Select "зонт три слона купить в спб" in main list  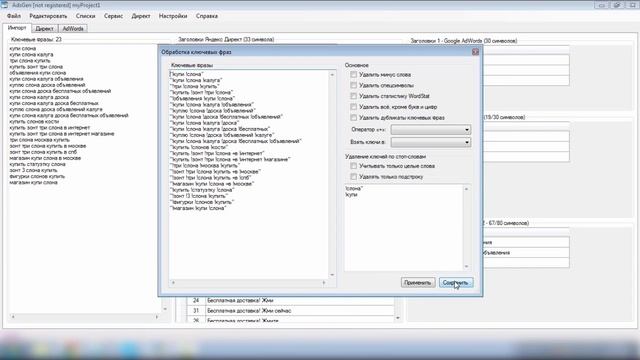pos(43,152)
